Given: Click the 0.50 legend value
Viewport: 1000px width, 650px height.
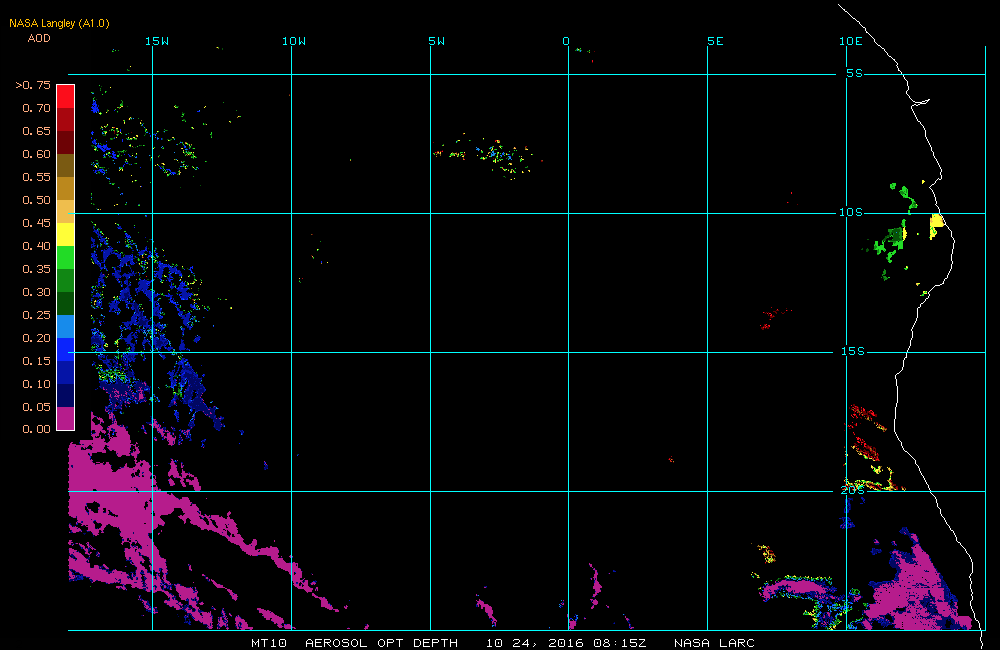Looking at the screenshot, I should (x=36, y=200).
